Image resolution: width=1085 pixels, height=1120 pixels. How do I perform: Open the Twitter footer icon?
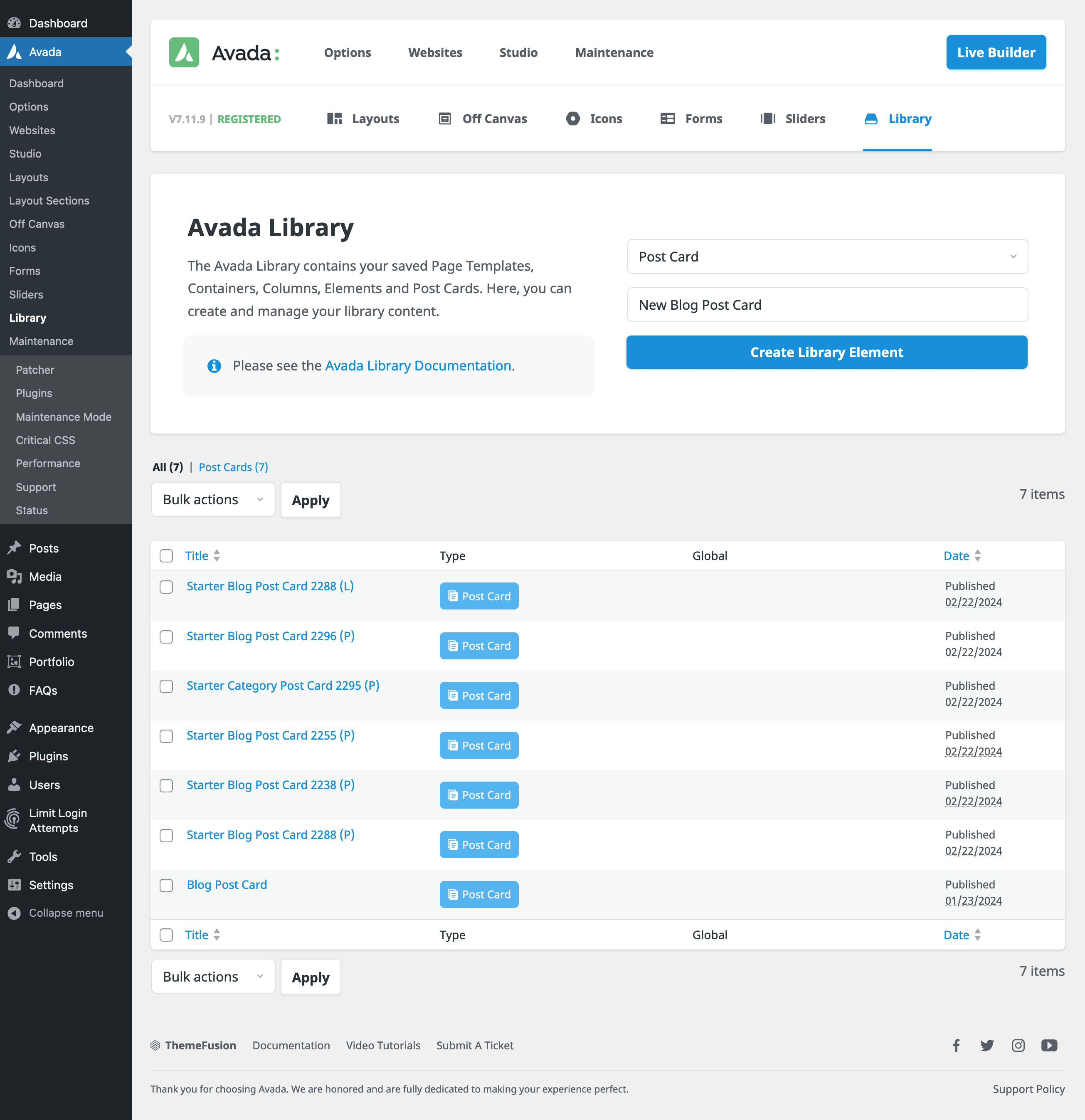(x=987, y=1045)
